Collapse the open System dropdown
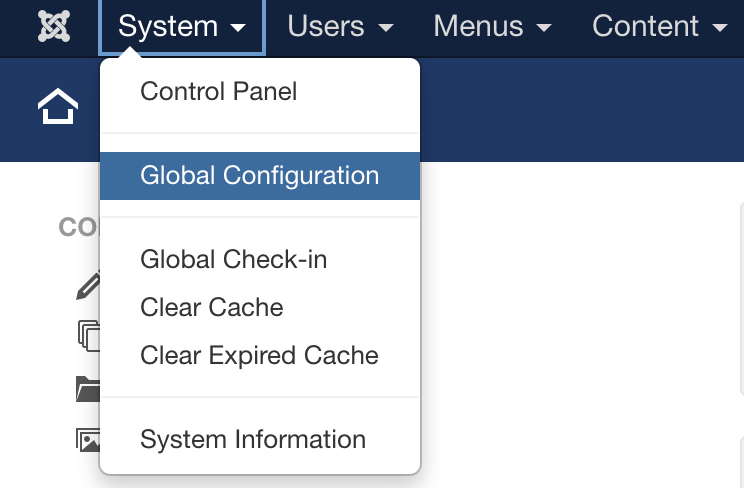 (x=181, y=27)
